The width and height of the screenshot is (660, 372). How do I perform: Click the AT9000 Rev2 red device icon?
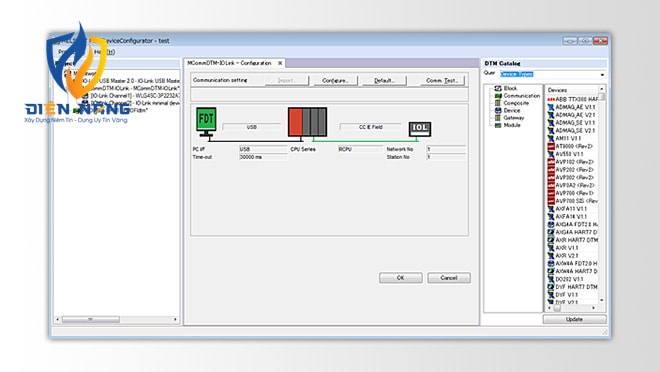[x=551, y=146]
